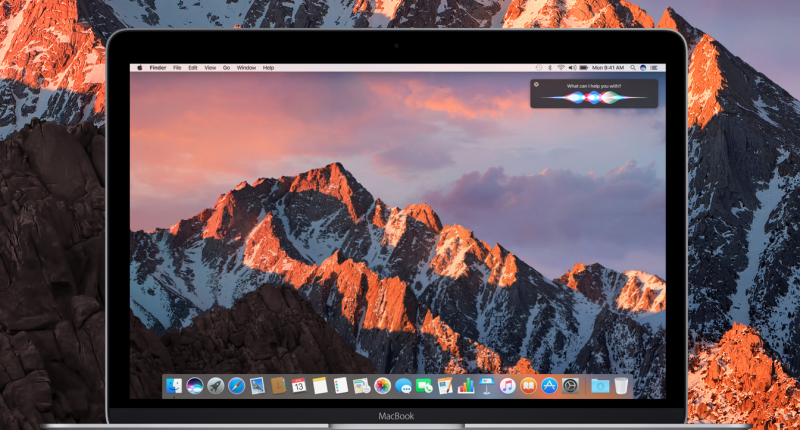Open the Apple menu
The height and width of the screenshot is (430, 800).
point(140,67)
